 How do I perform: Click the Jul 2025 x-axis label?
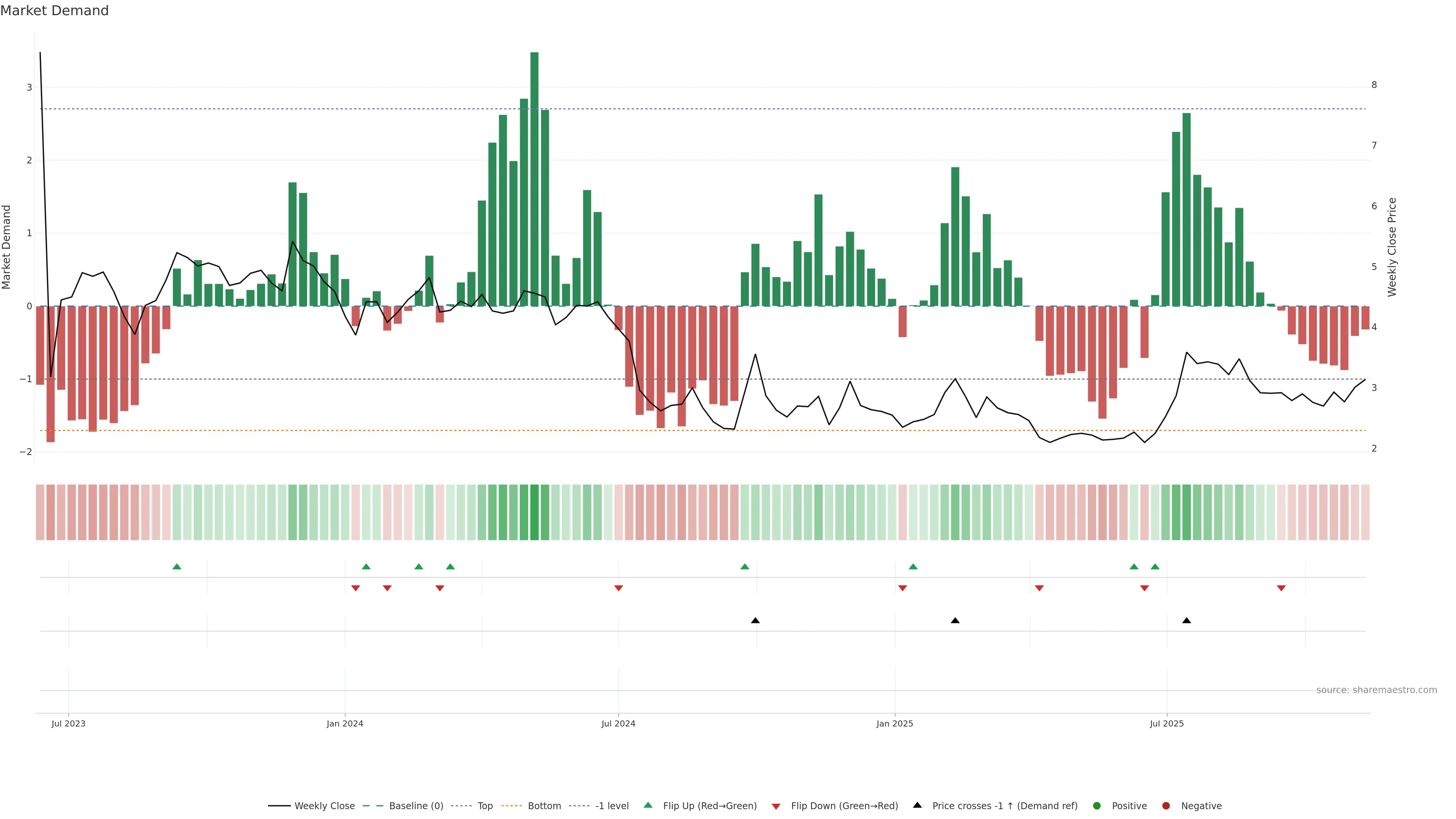click(1167, 723)
